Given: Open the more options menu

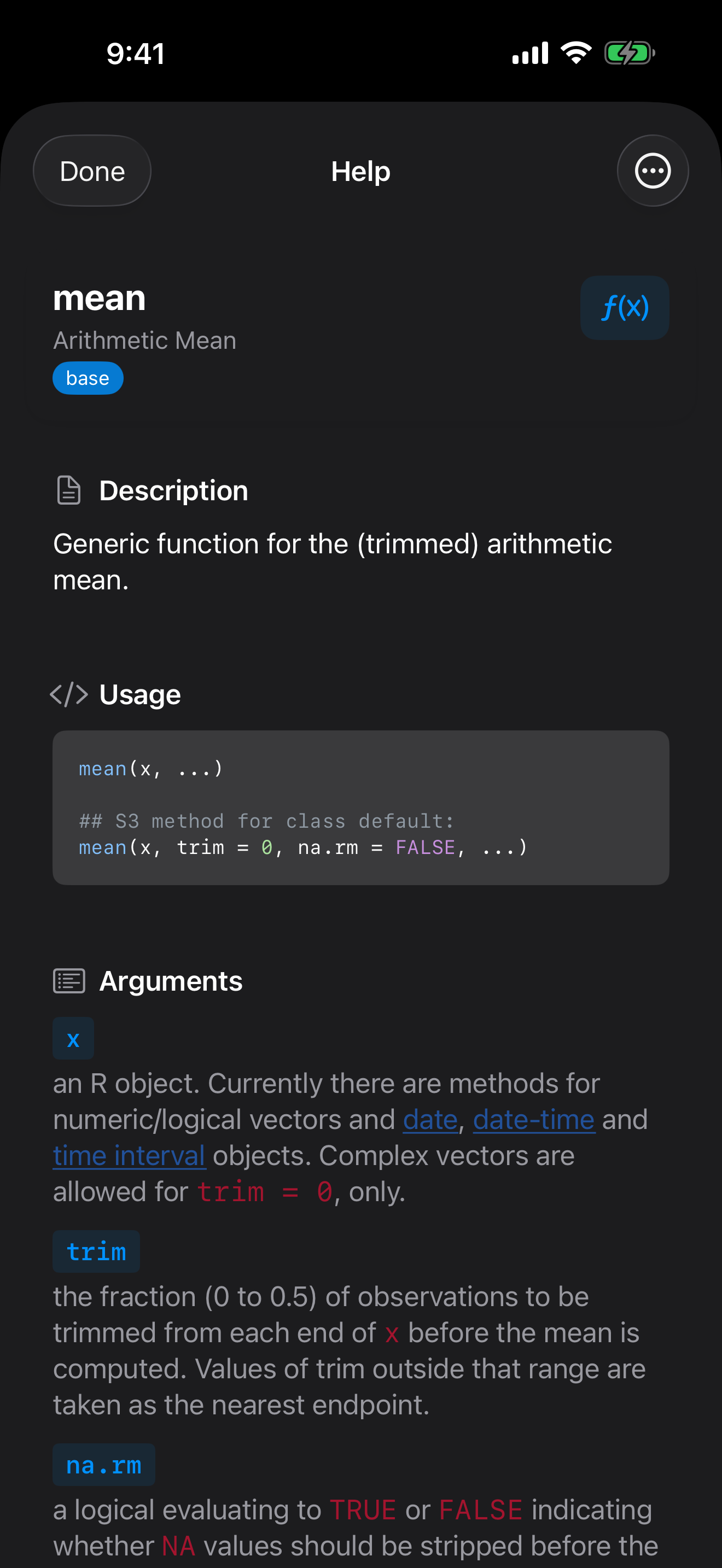Looking at the screenshot, I should 652,171.
